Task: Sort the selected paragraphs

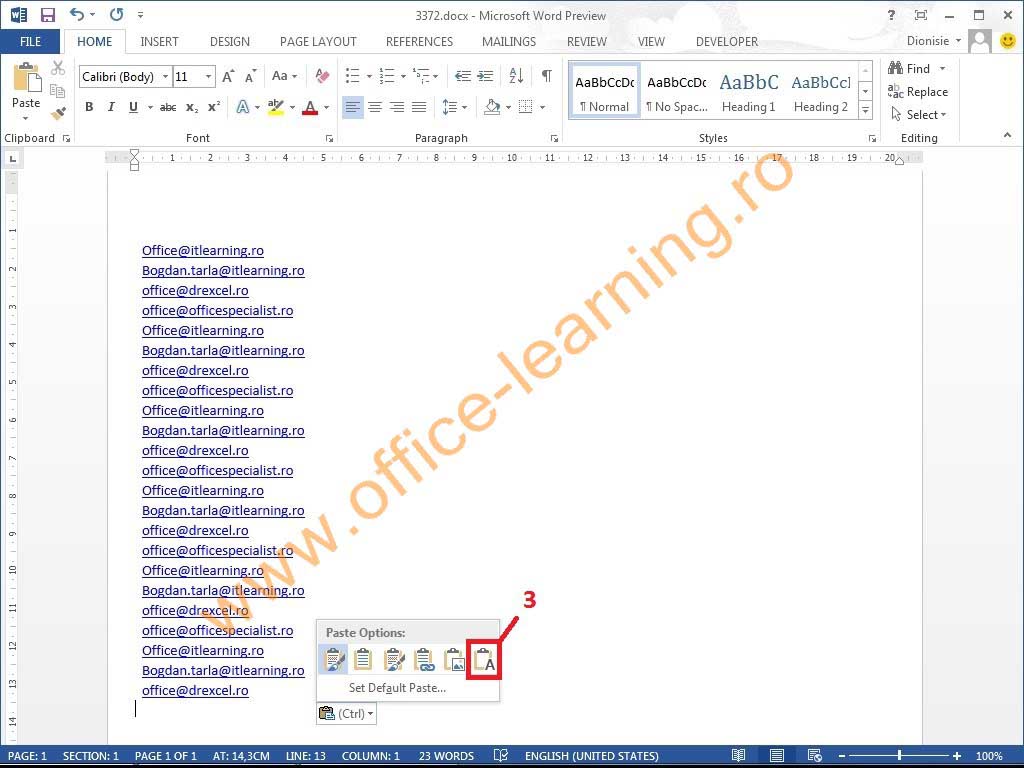Action: coord(516,76)
